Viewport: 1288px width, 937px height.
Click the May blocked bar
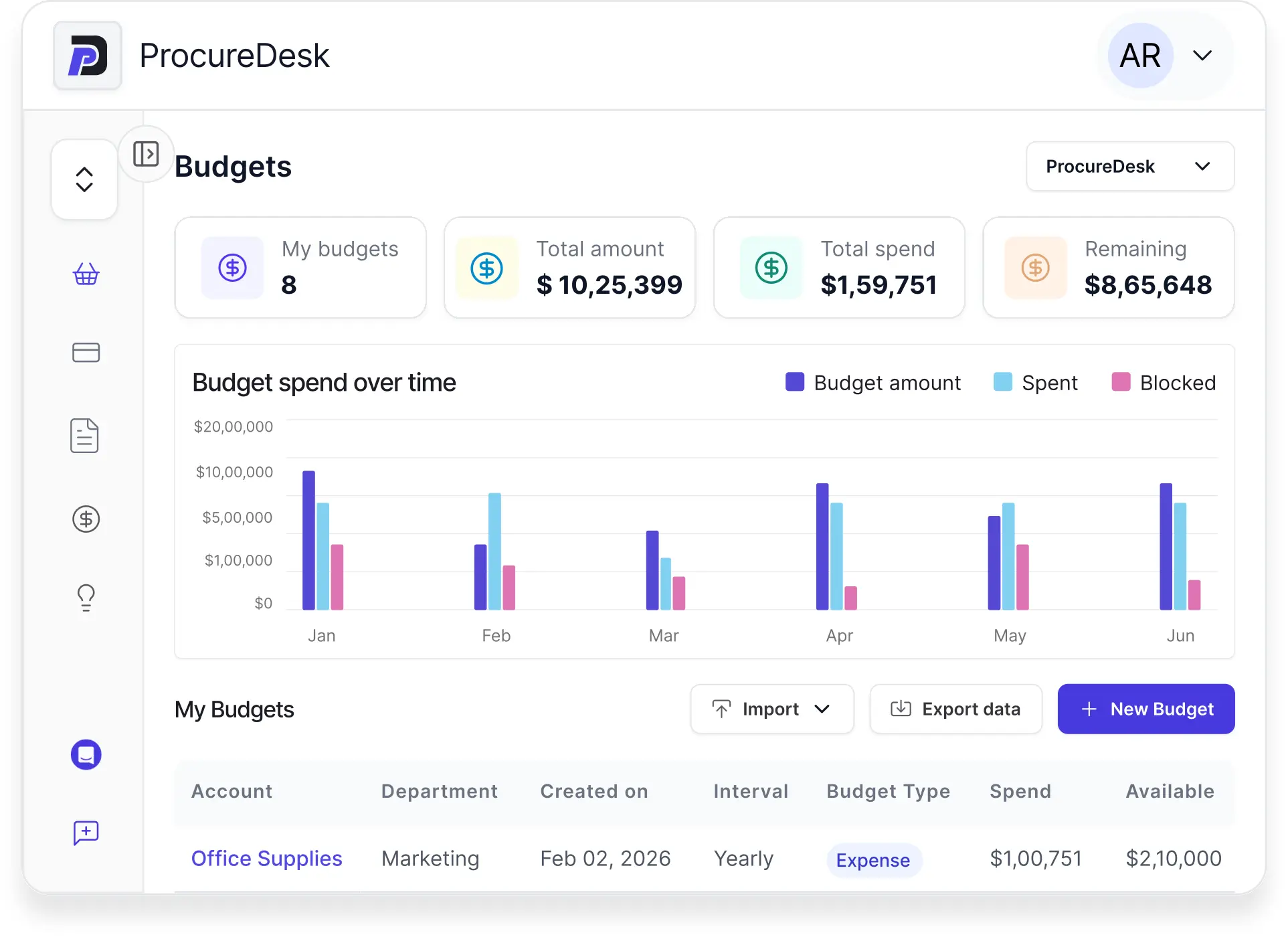coord(1022,577)
